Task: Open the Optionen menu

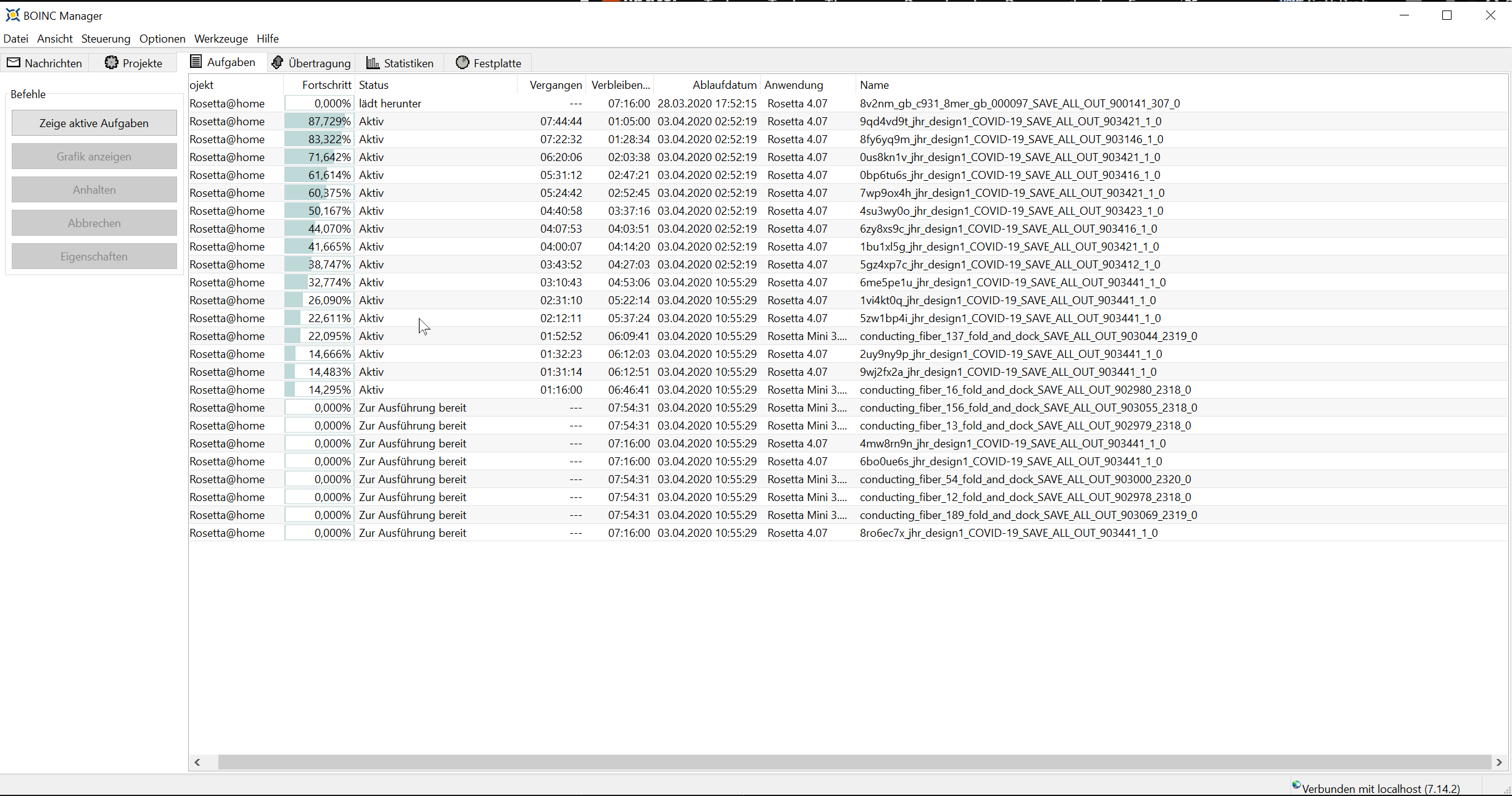Action: (162, 38)
